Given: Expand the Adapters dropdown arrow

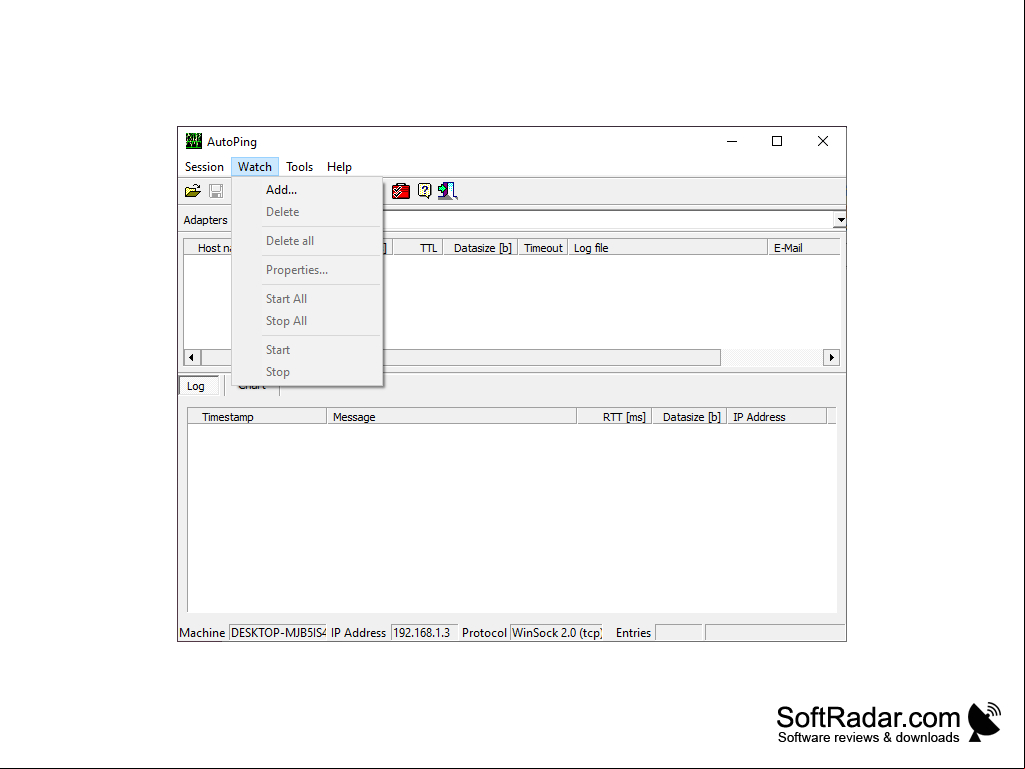Looking at the screenshot, I should (841, 220).
